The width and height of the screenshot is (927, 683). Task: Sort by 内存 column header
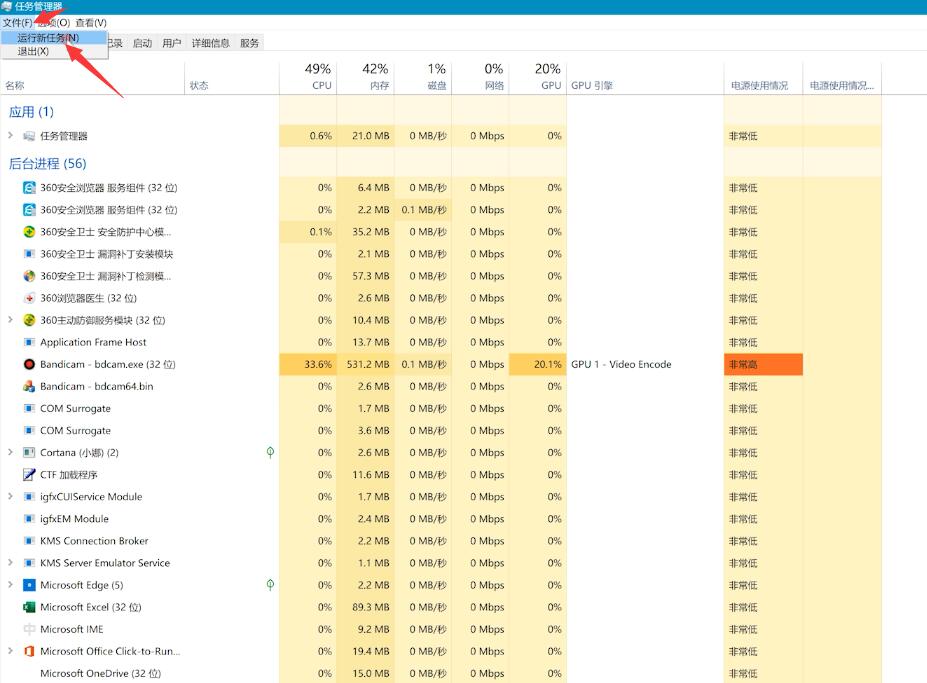365,77
